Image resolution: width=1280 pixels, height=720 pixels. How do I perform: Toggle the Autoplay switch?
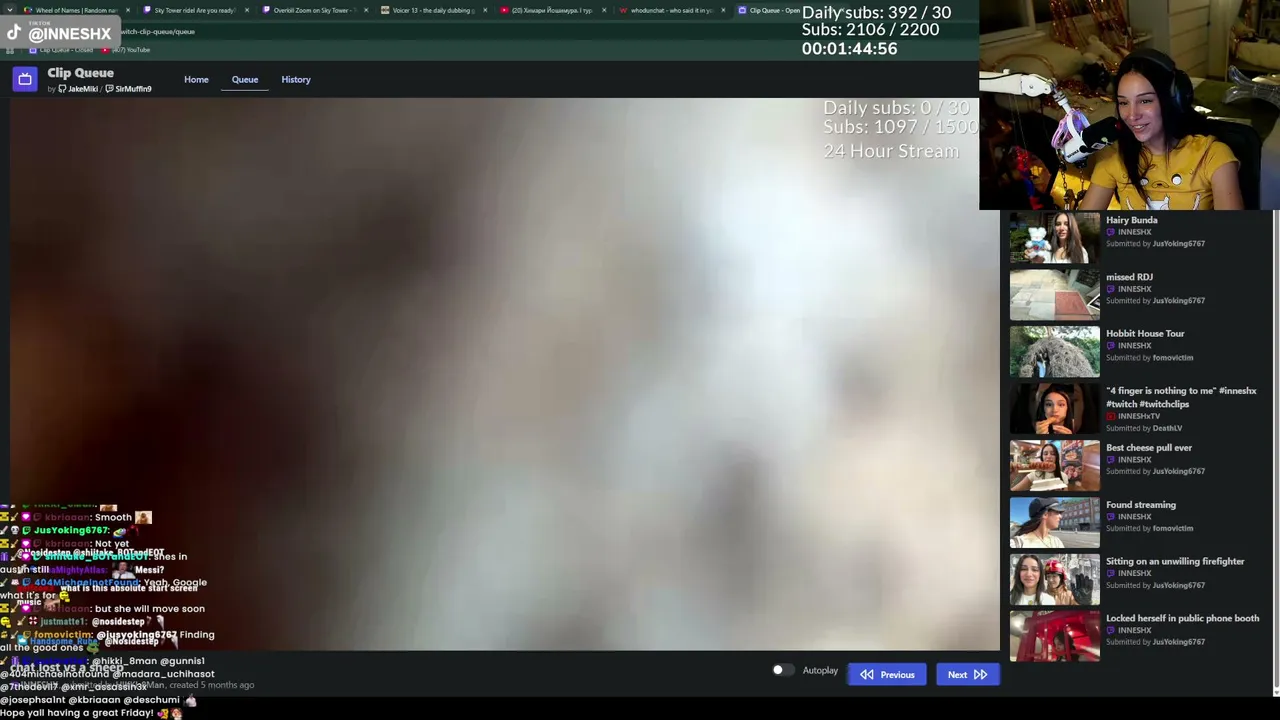pos(782,670)
